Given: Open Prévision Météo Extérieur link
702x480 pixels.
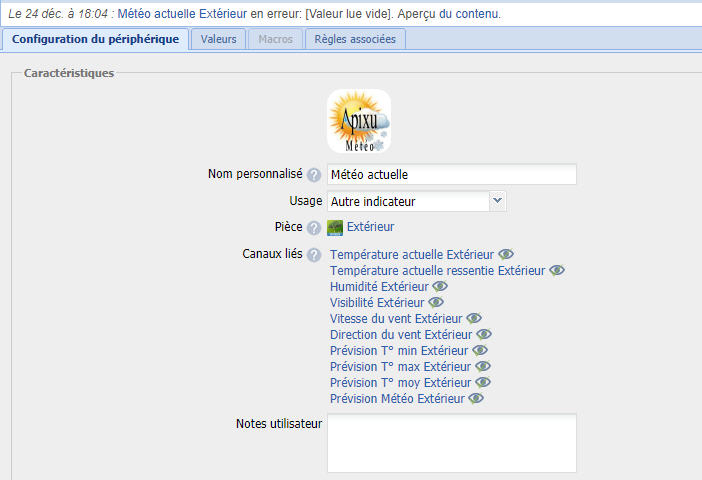Looking at the screenshot, I should [x=397, y=399].
